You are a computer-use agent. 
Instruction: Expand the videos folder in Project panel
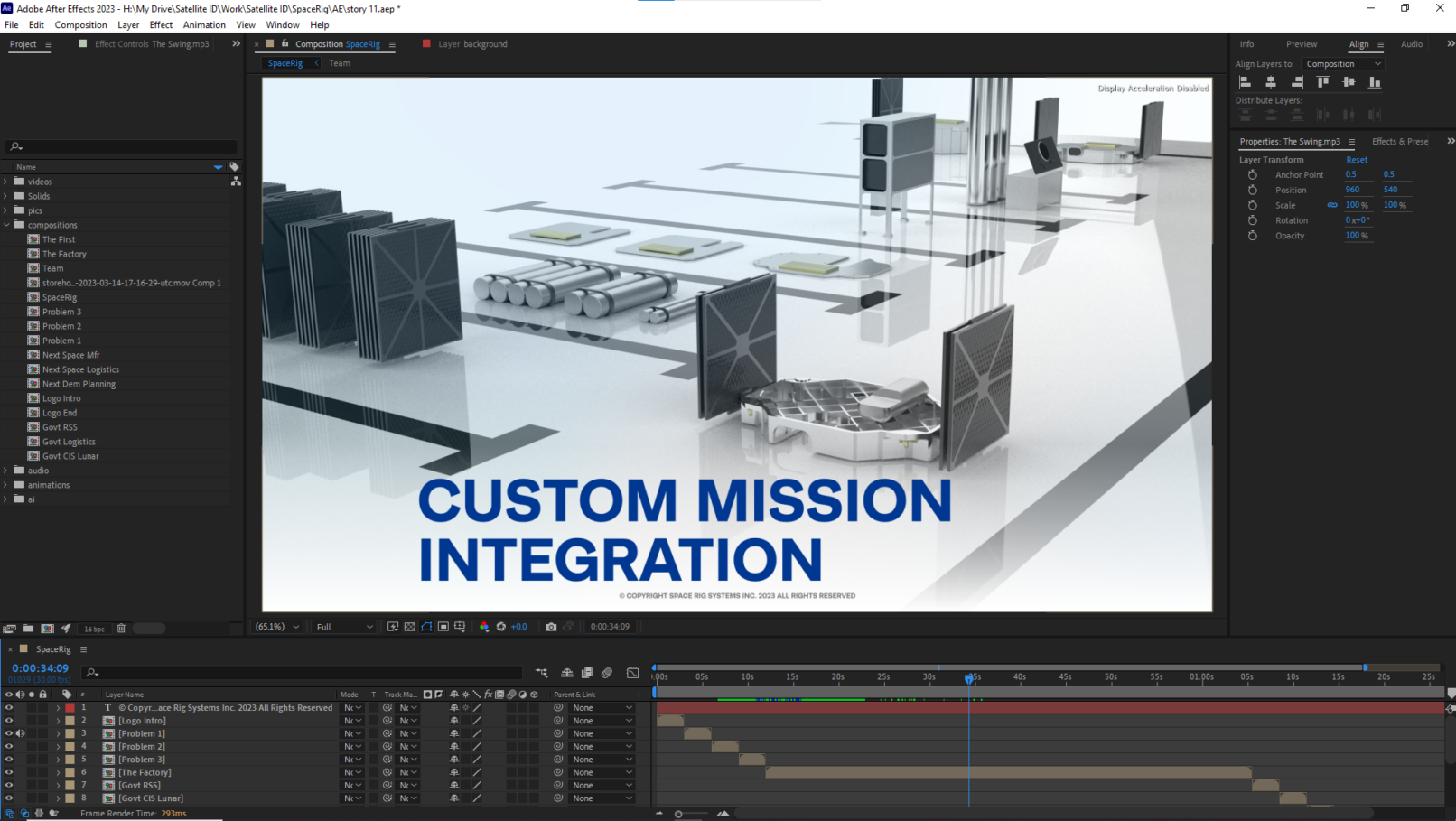[x=6, y=182]
